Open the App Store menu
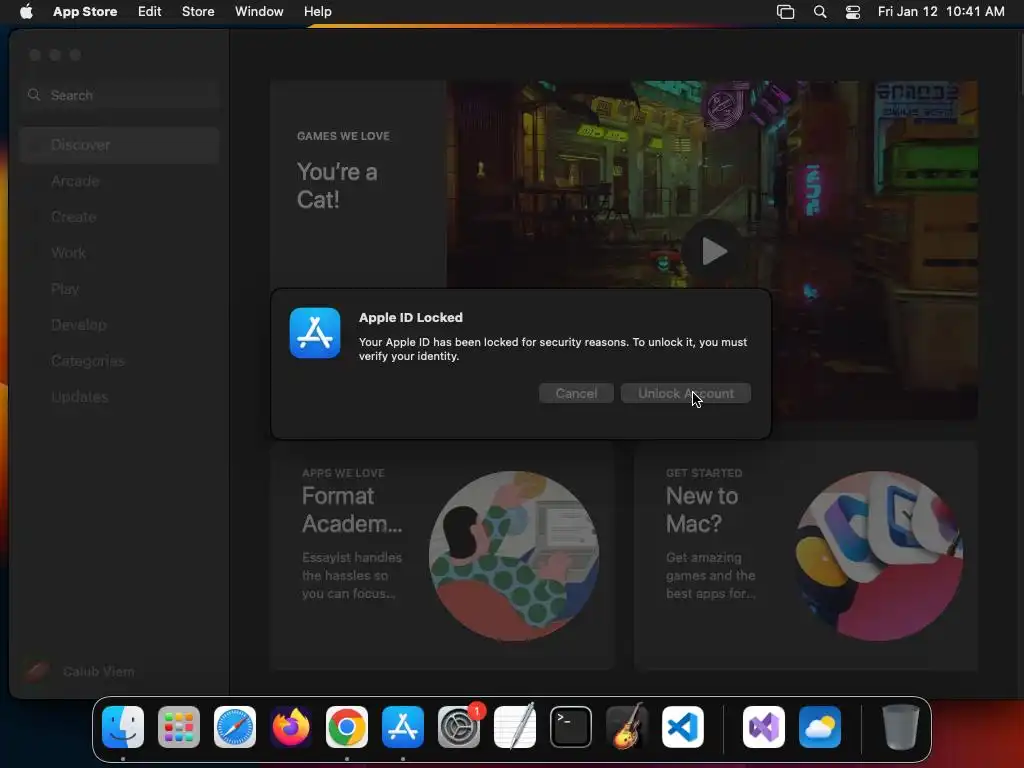This screenshot has width=1024, height=768. 85,11
